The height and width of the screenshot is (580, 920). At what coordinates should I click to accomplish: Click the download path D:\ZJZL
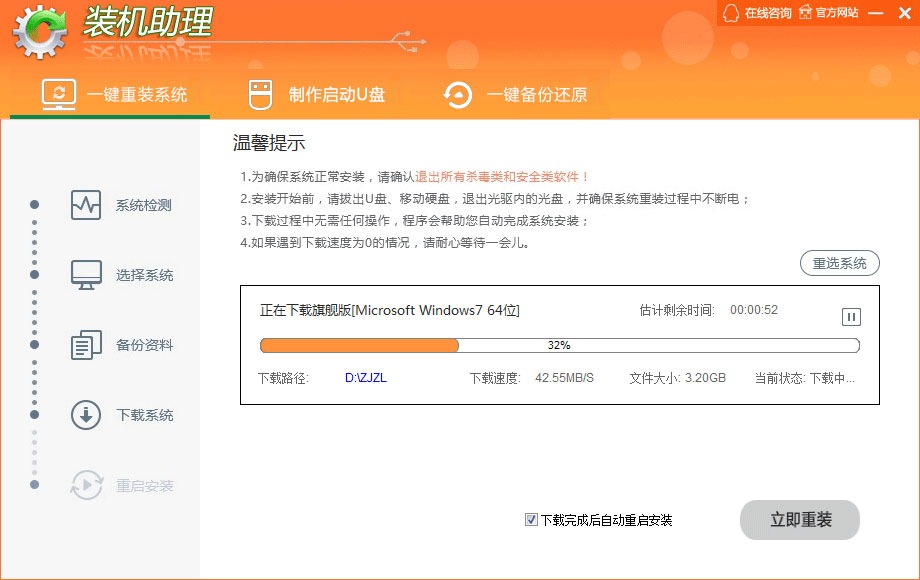pos(365,378)
